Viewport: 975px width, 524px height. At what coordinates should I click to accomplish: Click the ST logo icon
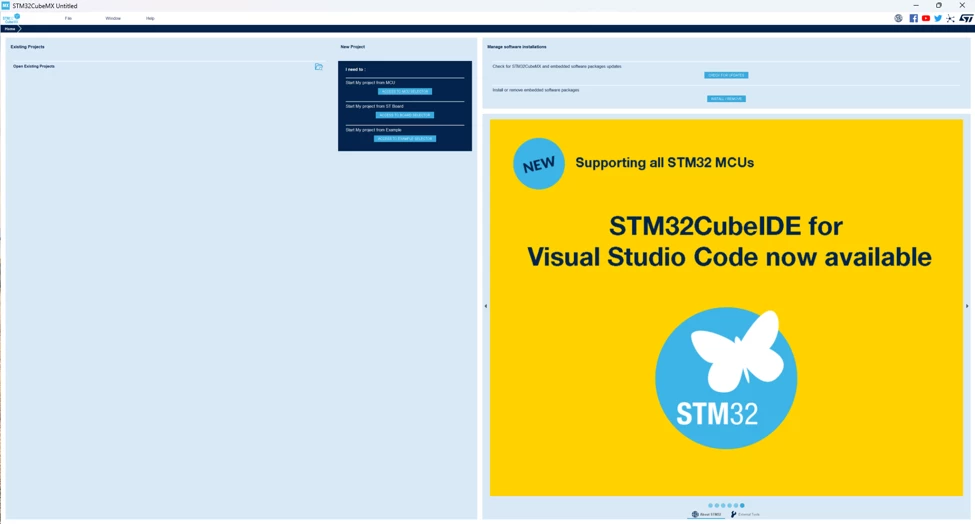(x=966, y=19)
